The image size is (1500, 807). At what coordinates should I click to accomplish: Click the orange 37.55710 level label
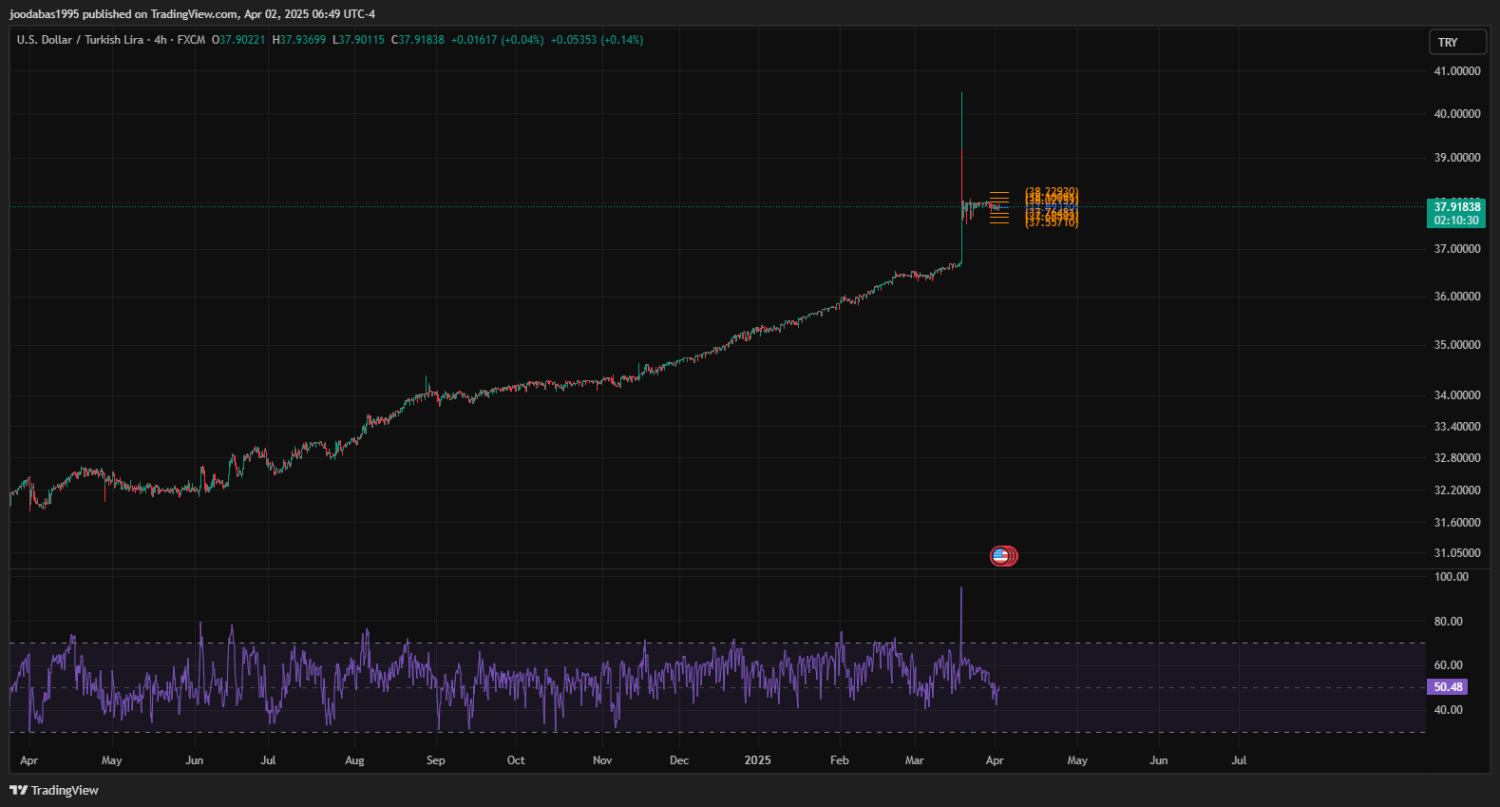click(1051, 223)
